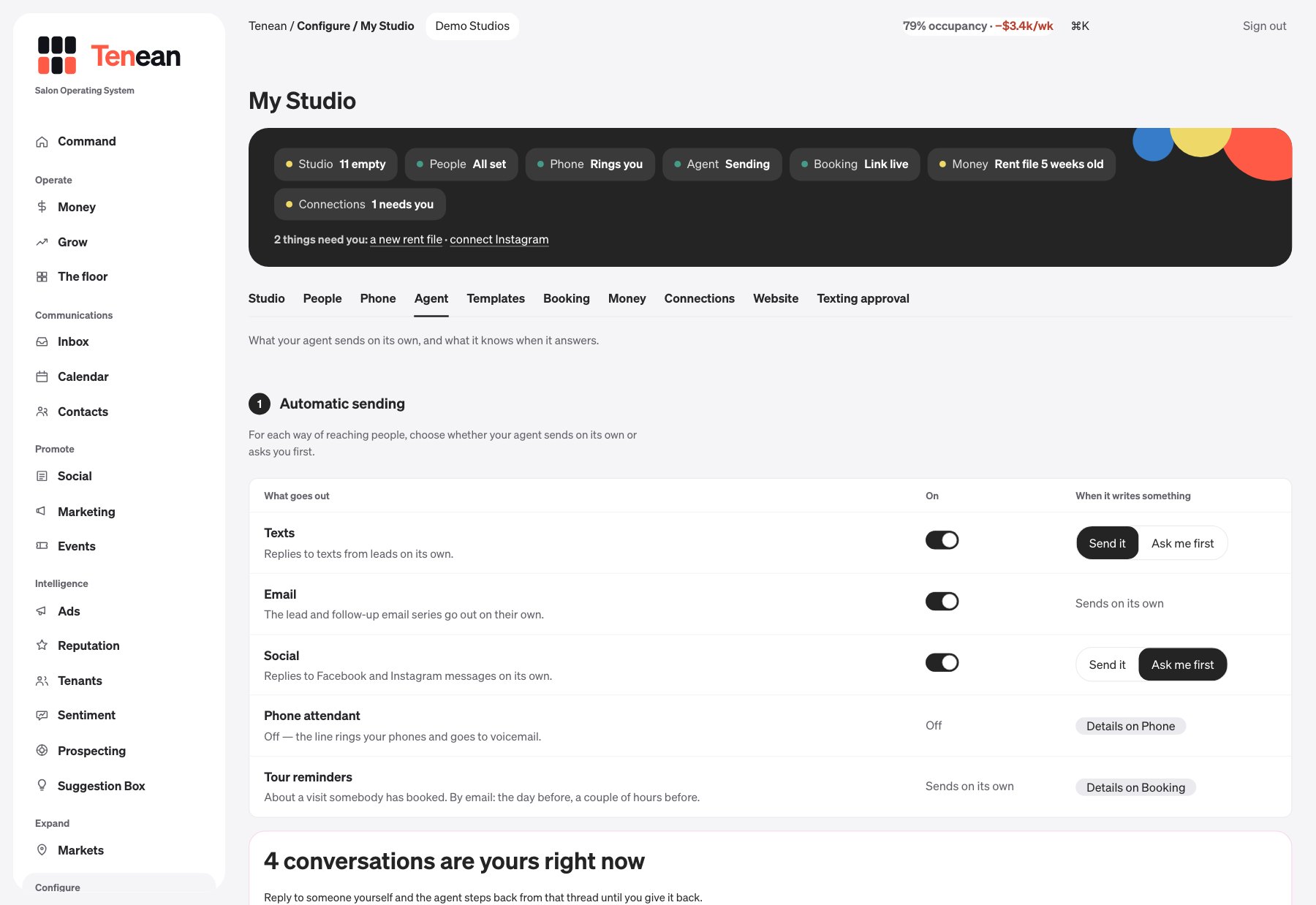The width and height of the screenshot is (1316, 905).
Task: Select 'Ask me first' for Social
Action: 1182,664
